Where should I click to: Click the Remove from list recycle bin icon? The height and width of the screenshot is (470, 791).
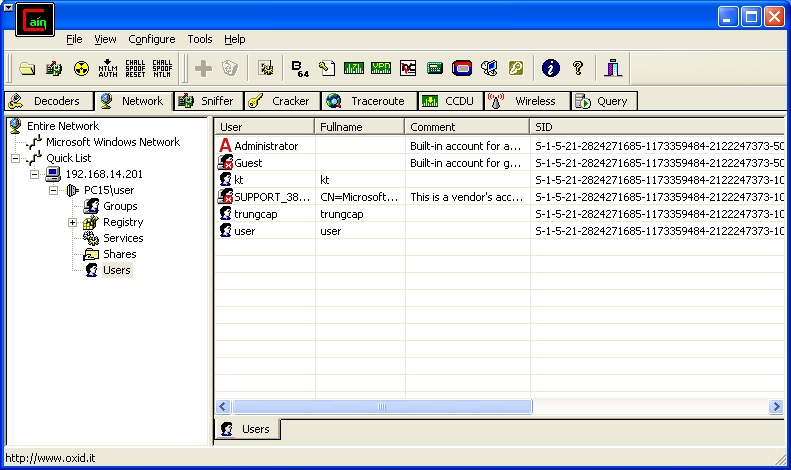[x=230, y=68]
